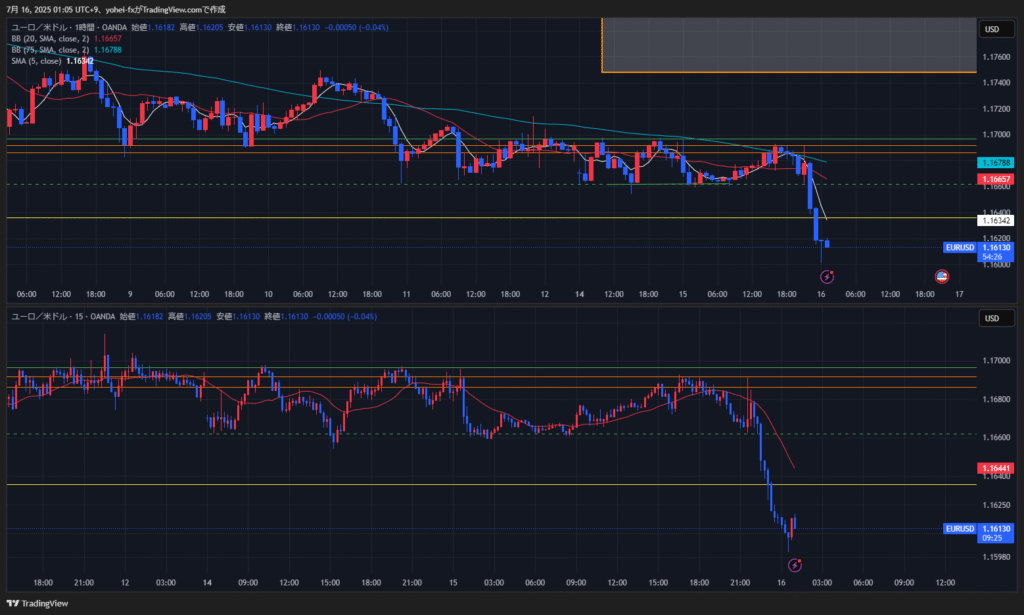Open the USD currency selector on the upper chart

tap(992, 29)
